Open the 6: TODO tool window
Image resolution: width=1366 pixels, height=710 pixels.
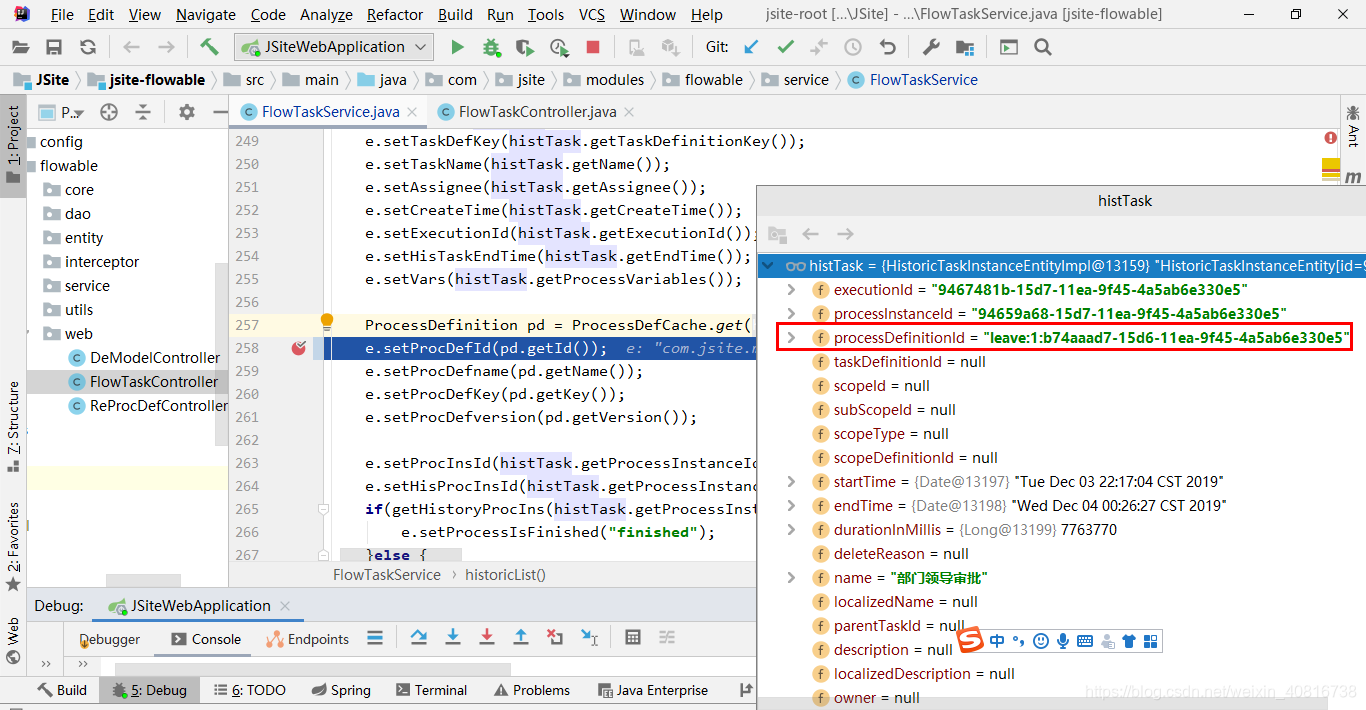tap(249, 690)
